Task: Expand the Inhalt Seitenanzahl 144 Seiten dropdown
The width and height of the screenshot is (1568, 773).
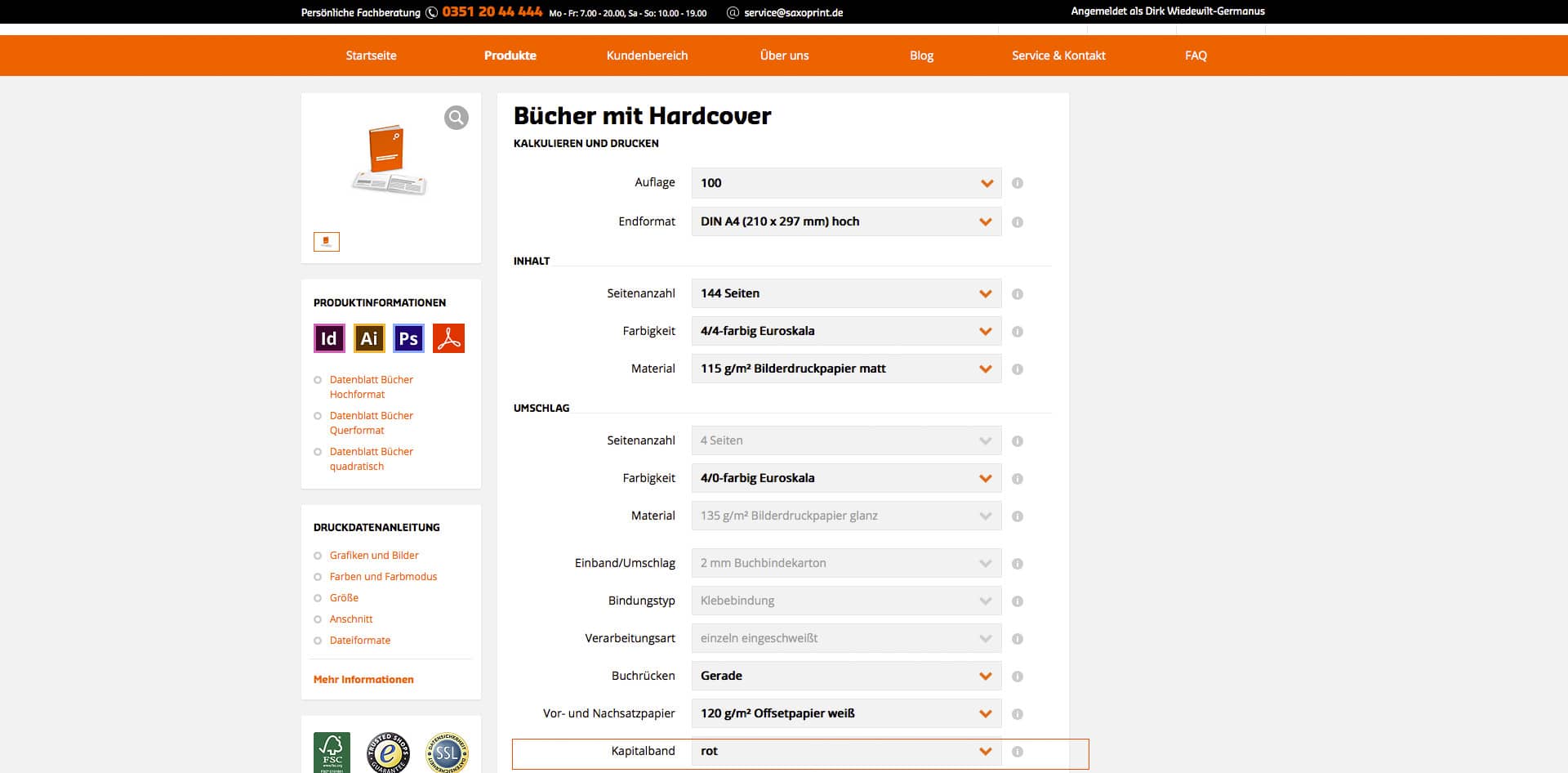Action: [845, 293]
